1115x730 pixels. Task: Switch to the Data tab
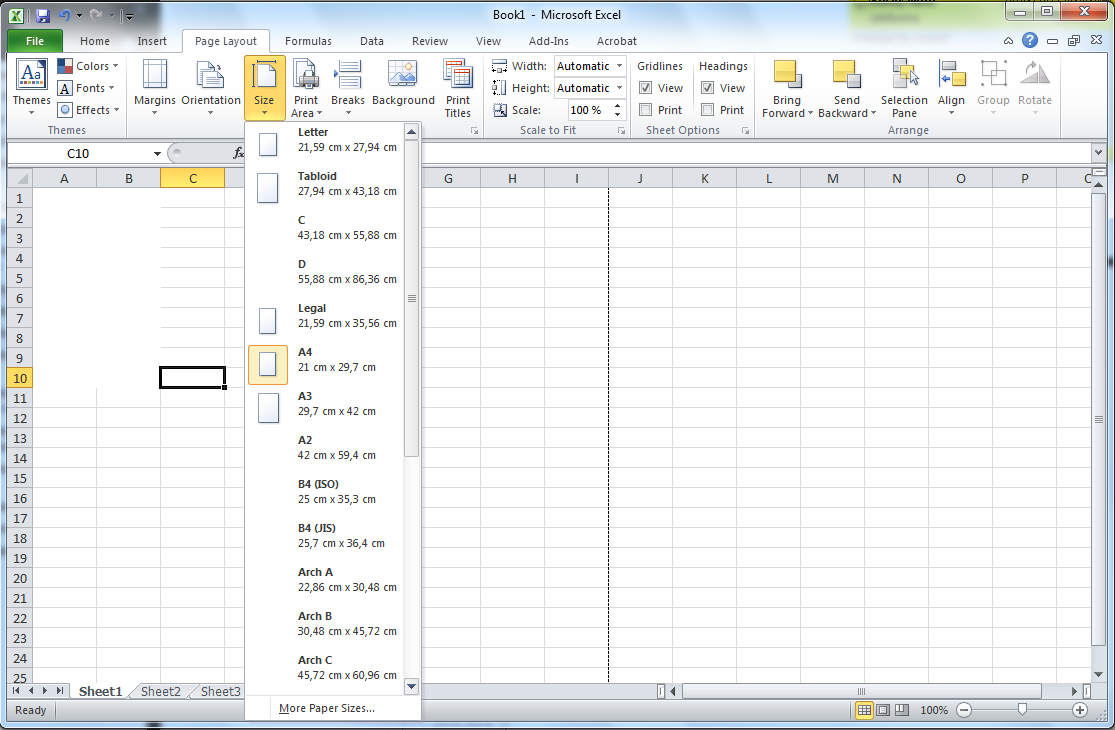[372, 41]
